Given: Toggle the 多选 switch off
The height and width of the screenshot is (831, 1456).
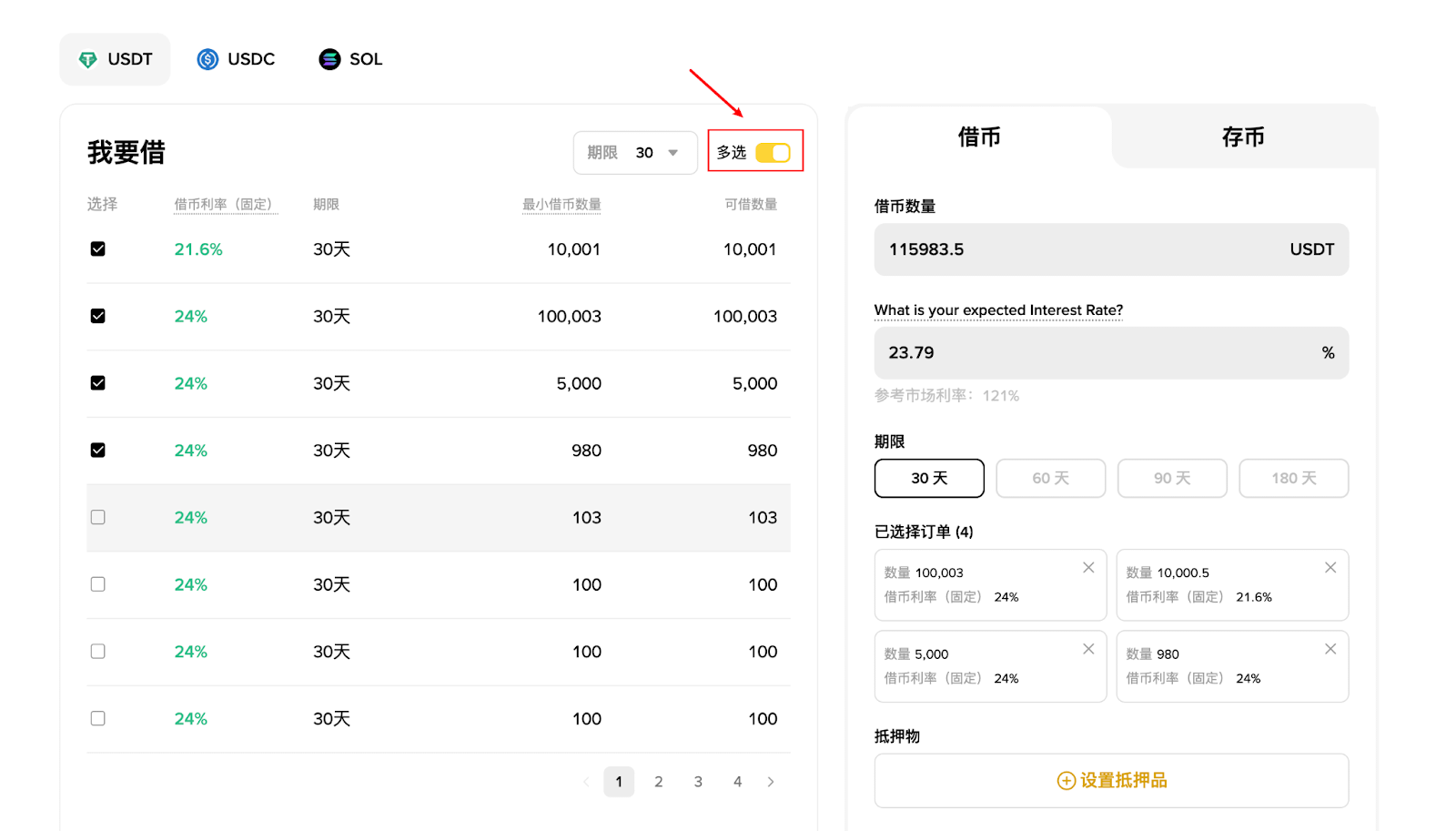Looking at the screenshot, I should [773, 153].
